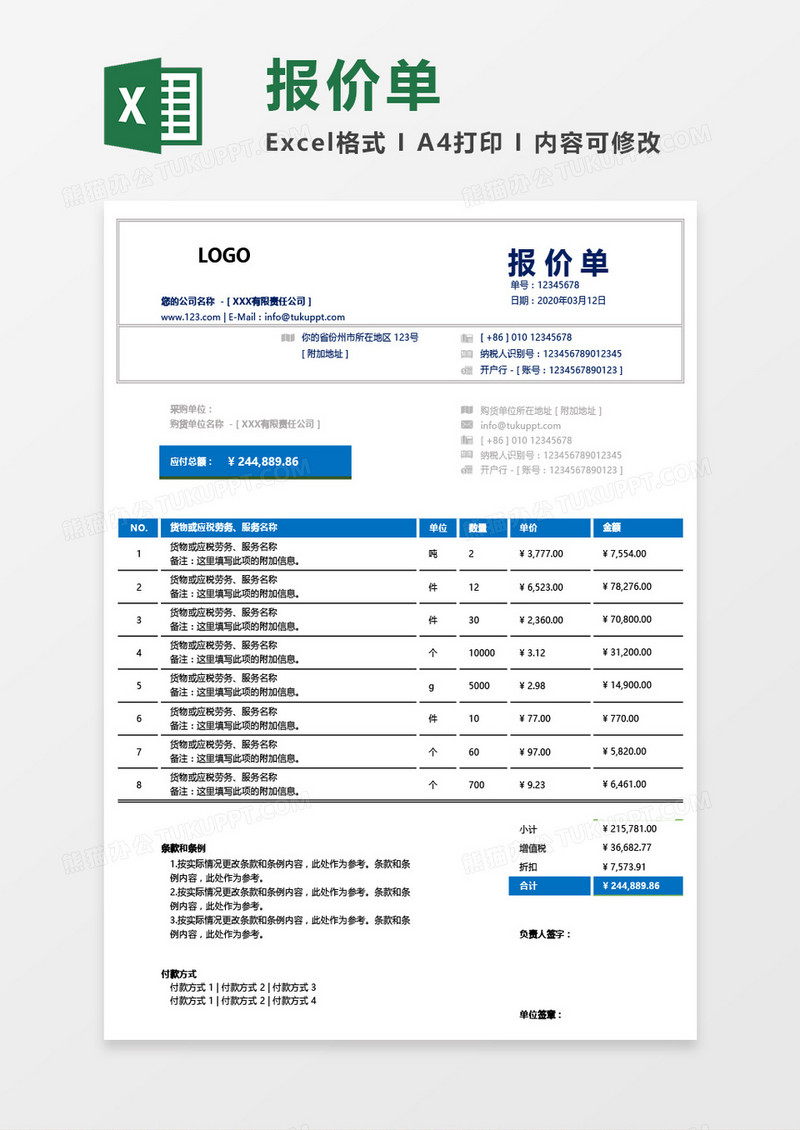Click quantity 5000 in row 5
The image size is (800, 1130).
[x=479, y=686]
